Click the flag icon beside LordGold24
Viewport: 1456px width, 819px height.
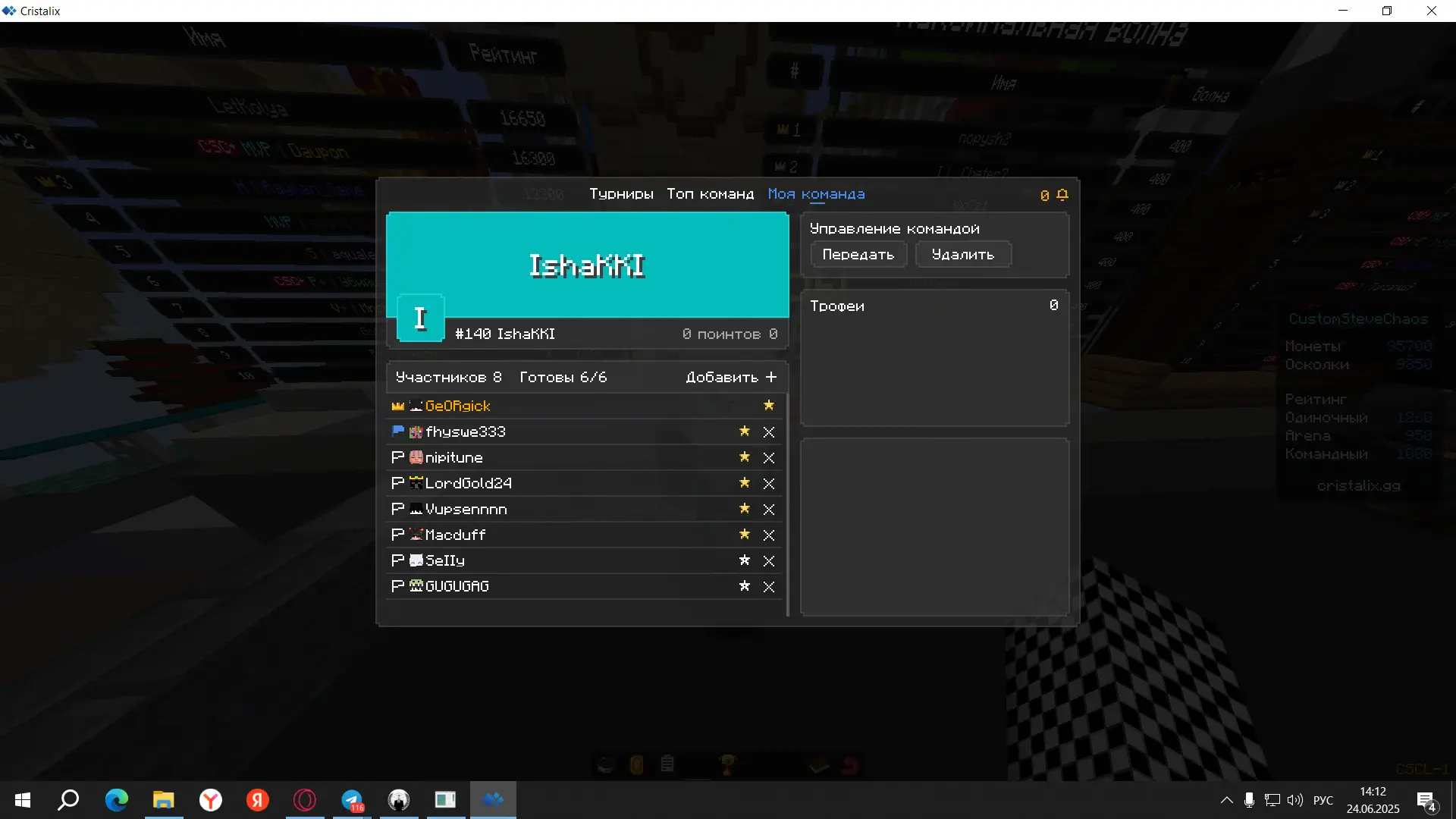pyautogui.click(x=398, y=483)
